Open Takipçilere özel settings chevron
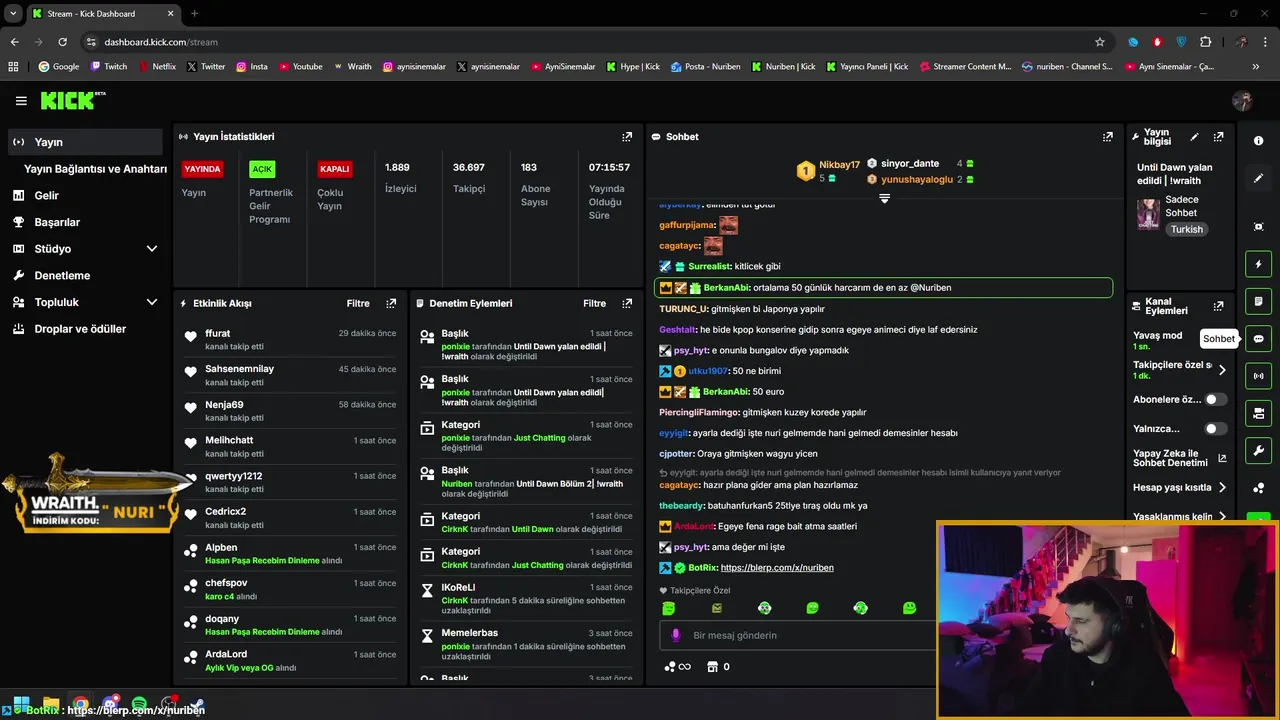Viewport: 1280px width, 720px height. [1222, 370]
